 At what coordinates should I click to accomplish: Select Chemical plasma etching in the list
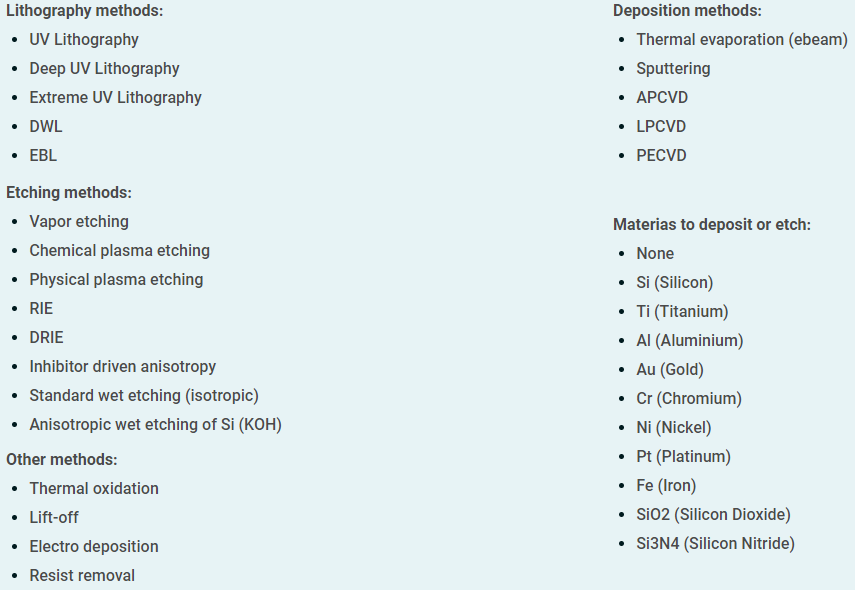119,251
